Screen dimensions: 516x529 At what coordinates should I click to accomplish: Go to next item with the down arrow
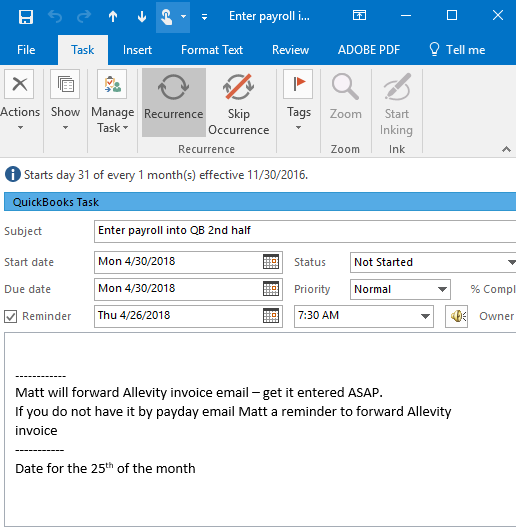tap(142, 17)
